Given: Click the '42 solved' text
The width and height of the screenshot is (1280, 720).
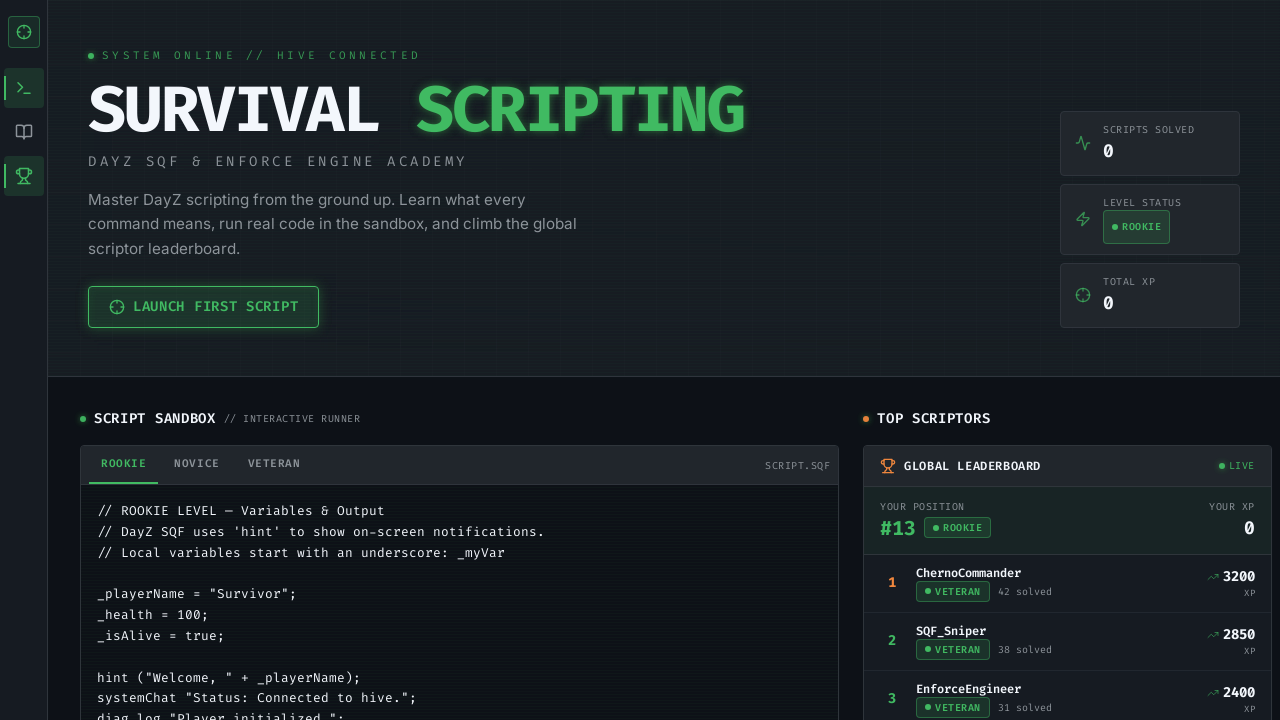Looking at the screenshot, I should (x=1025, y=592).
